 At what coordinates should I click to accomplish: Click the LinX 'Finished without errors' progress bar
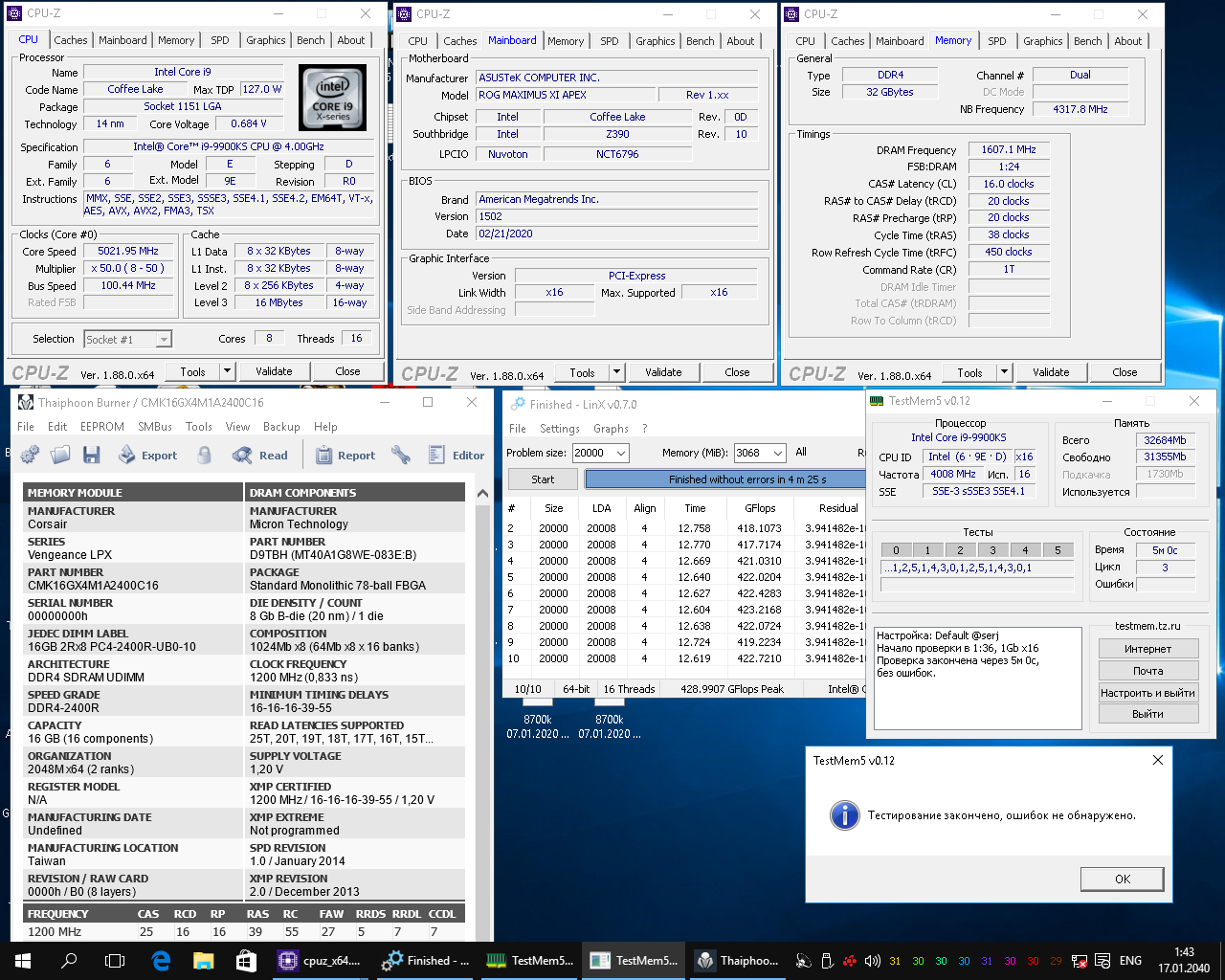coord(746,479)
